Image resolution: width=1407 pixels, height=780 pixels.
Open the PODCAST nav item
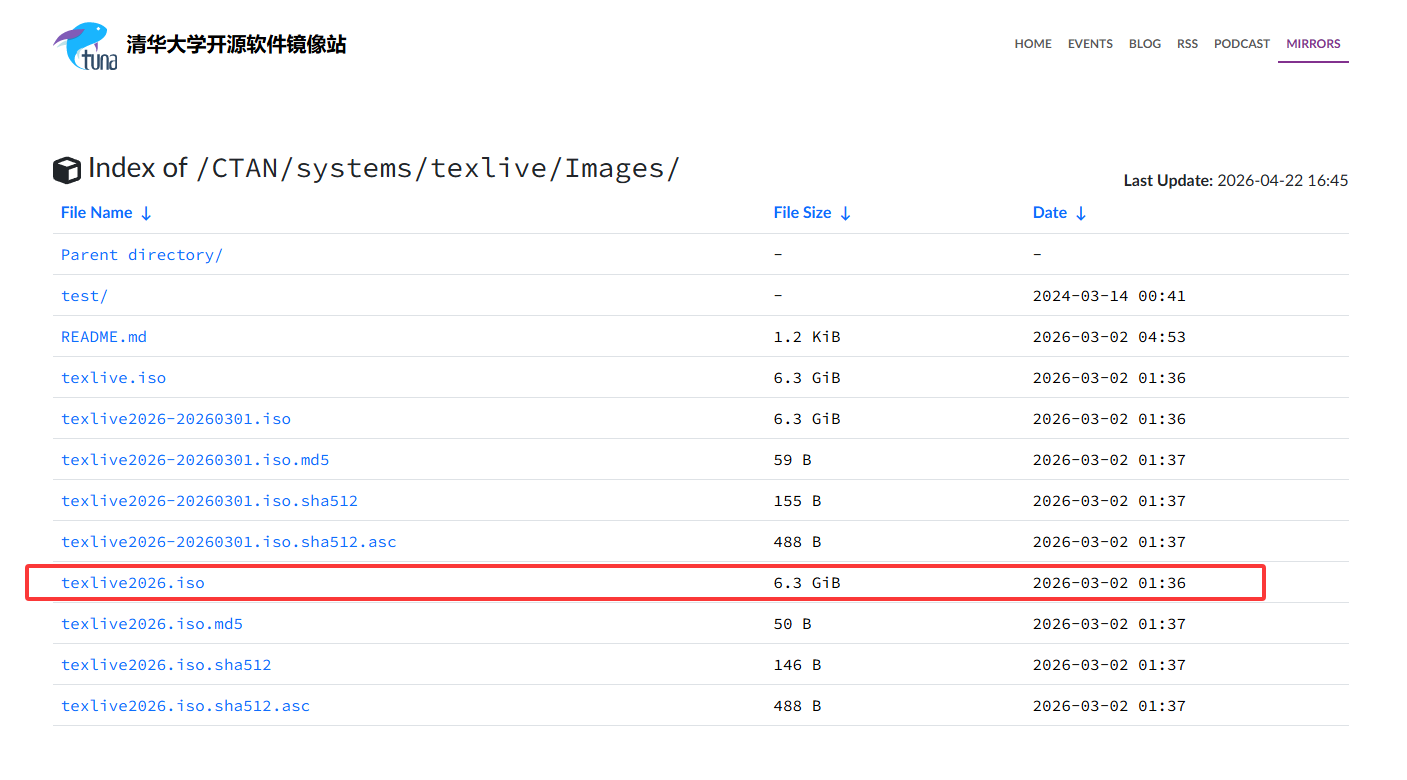click(1242, 44)
